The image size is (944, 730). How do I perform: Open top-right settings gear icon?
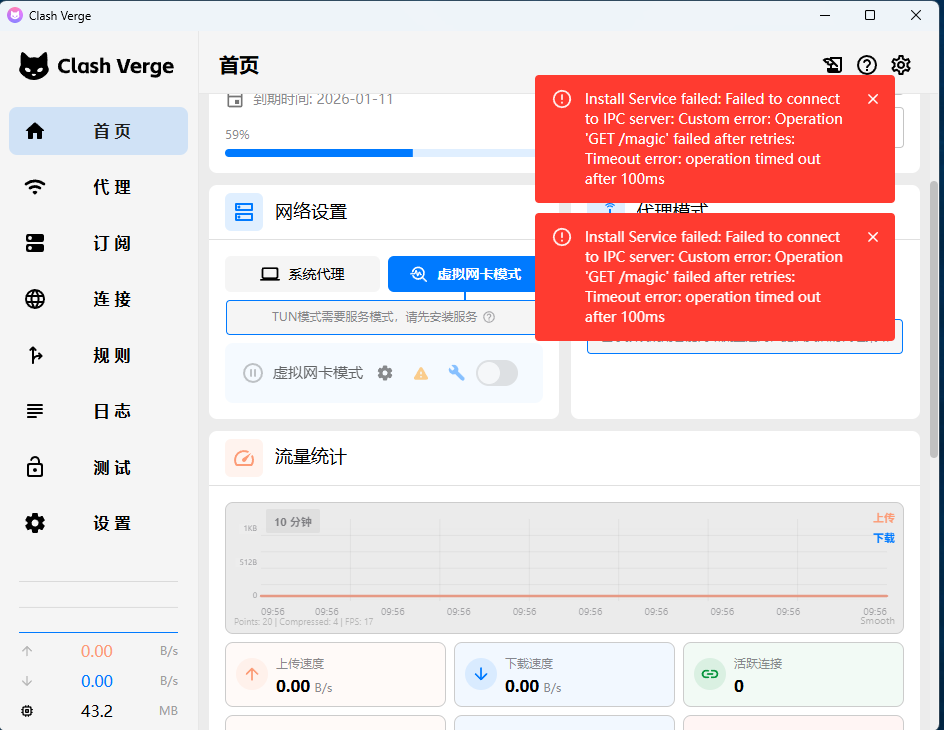[x=901, y=64]
